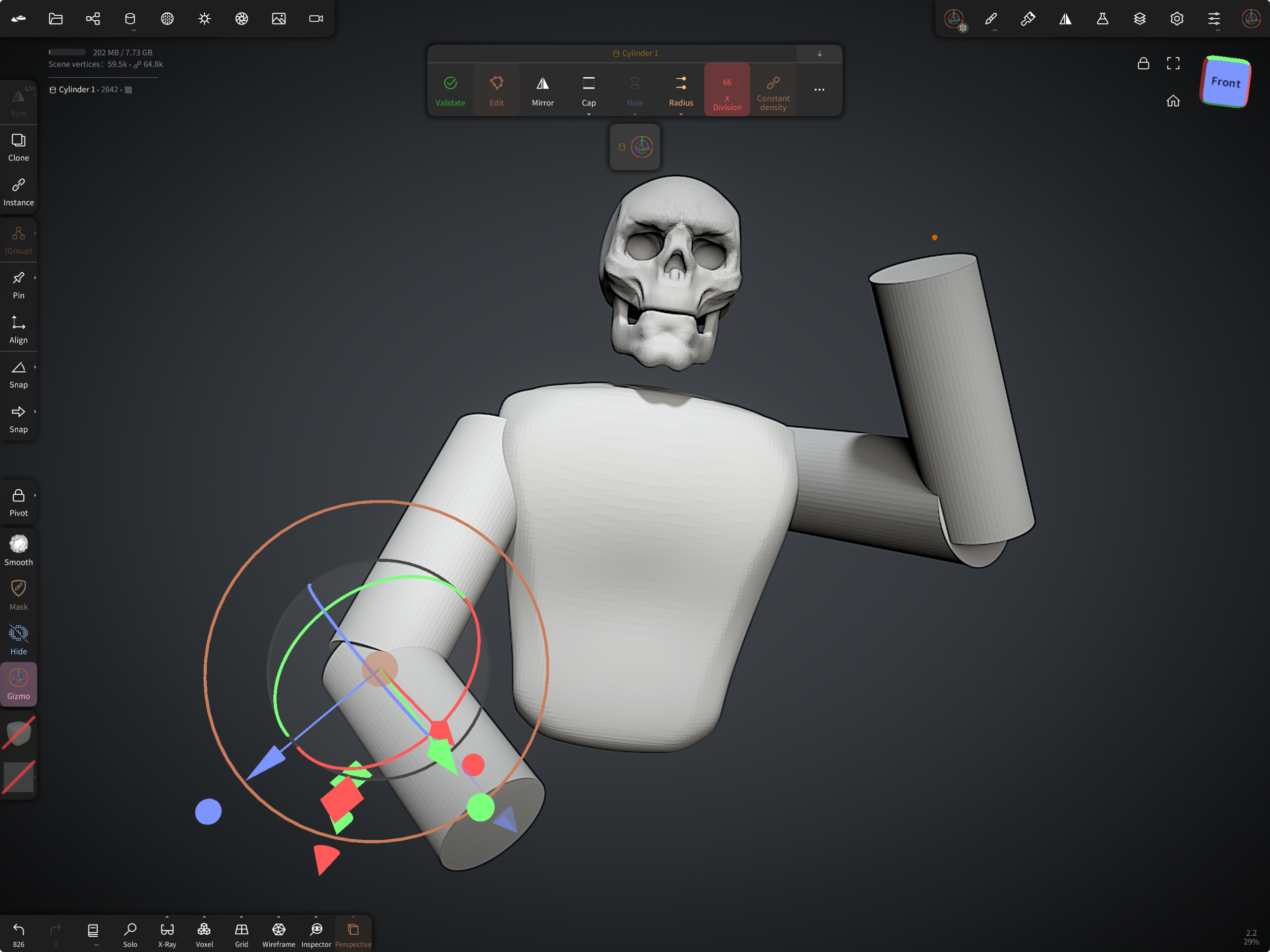
Task: Toggle X-Ray view mode
Action: pyautogui.click(x=167, y=933)
